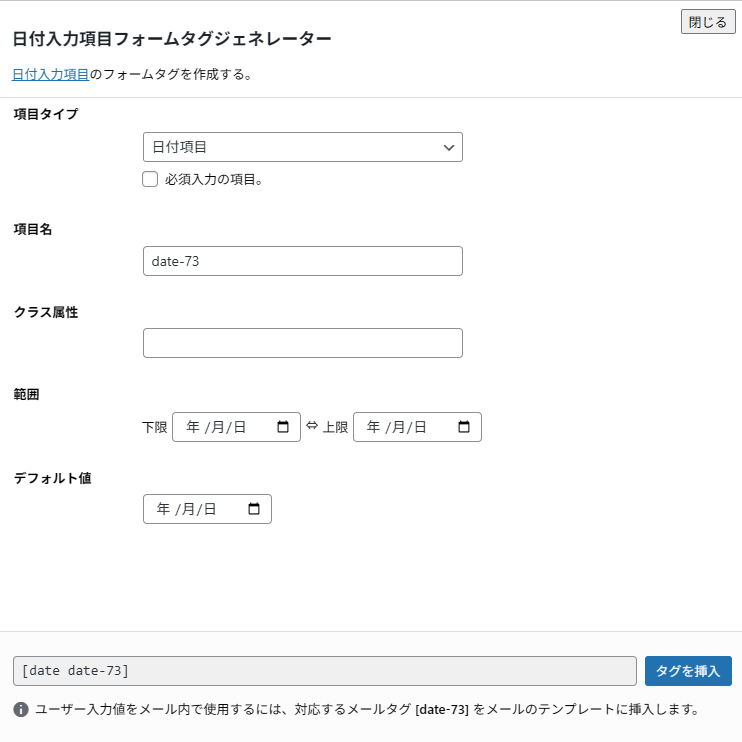The width and height of the screenshot is (742, 742).
Task: Select the 年 segment of the 上限 date
Action: [374, 427]
